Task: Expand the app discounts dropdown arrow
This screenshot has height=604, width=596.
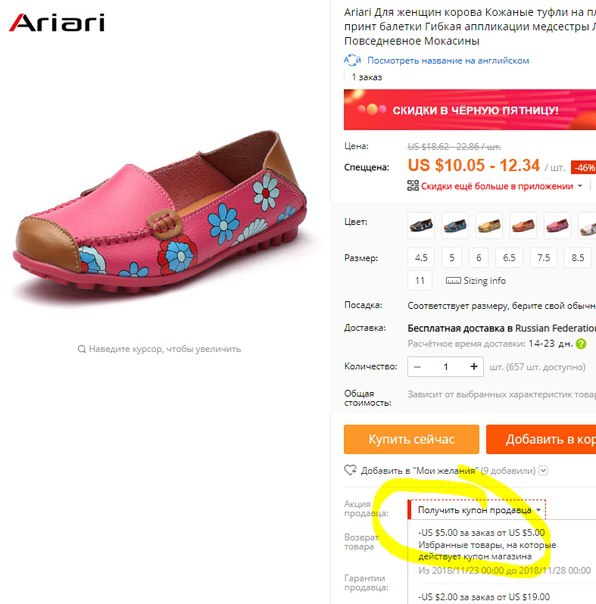Action: [x=580, y=186]
